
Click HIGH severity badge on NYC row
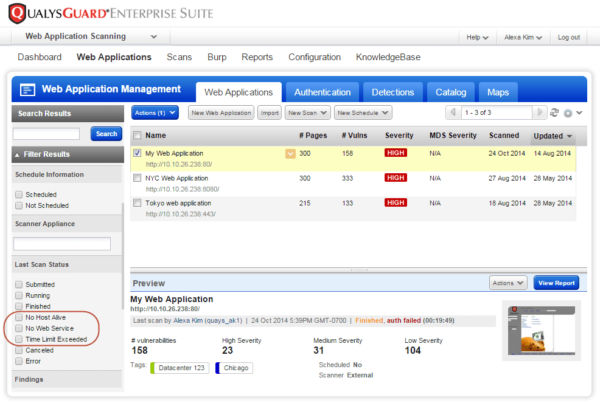(396, 178)
